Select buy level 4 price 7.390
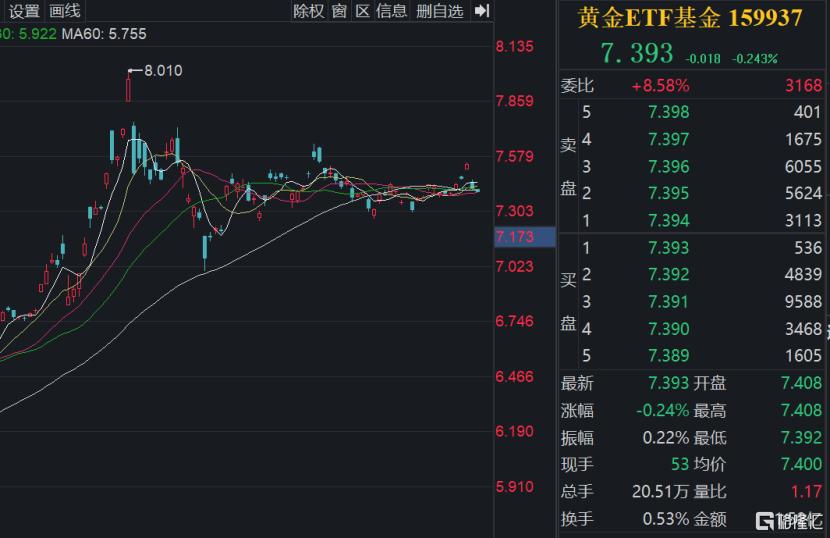 [x=669, y=329]
